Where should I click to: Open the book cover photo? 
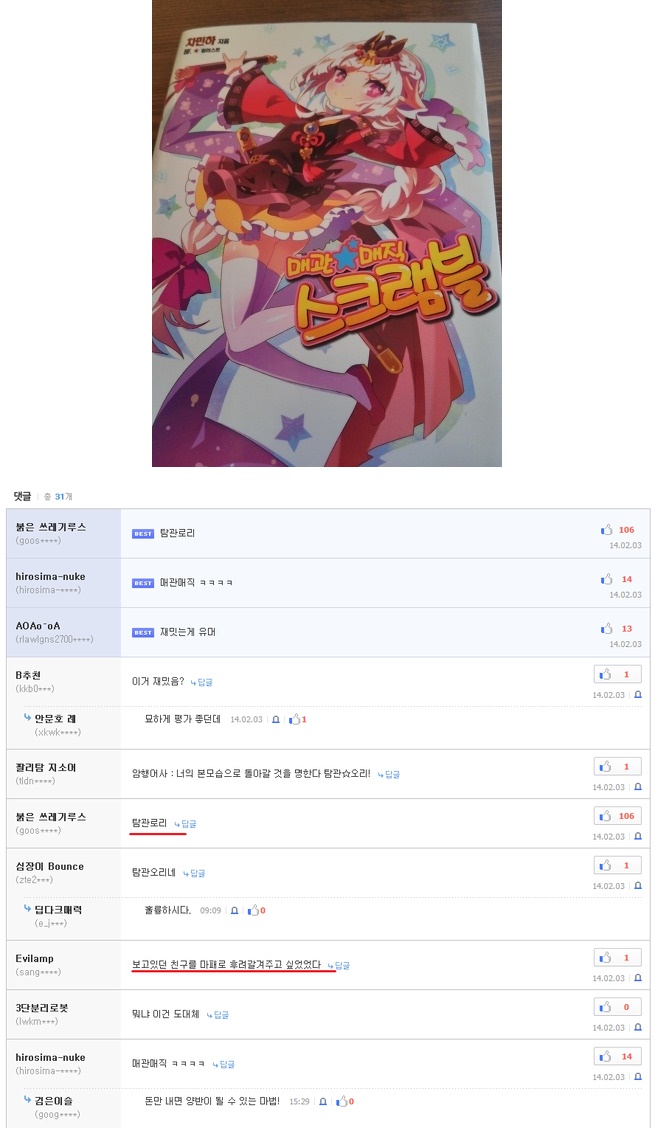[x=327, y=233]
